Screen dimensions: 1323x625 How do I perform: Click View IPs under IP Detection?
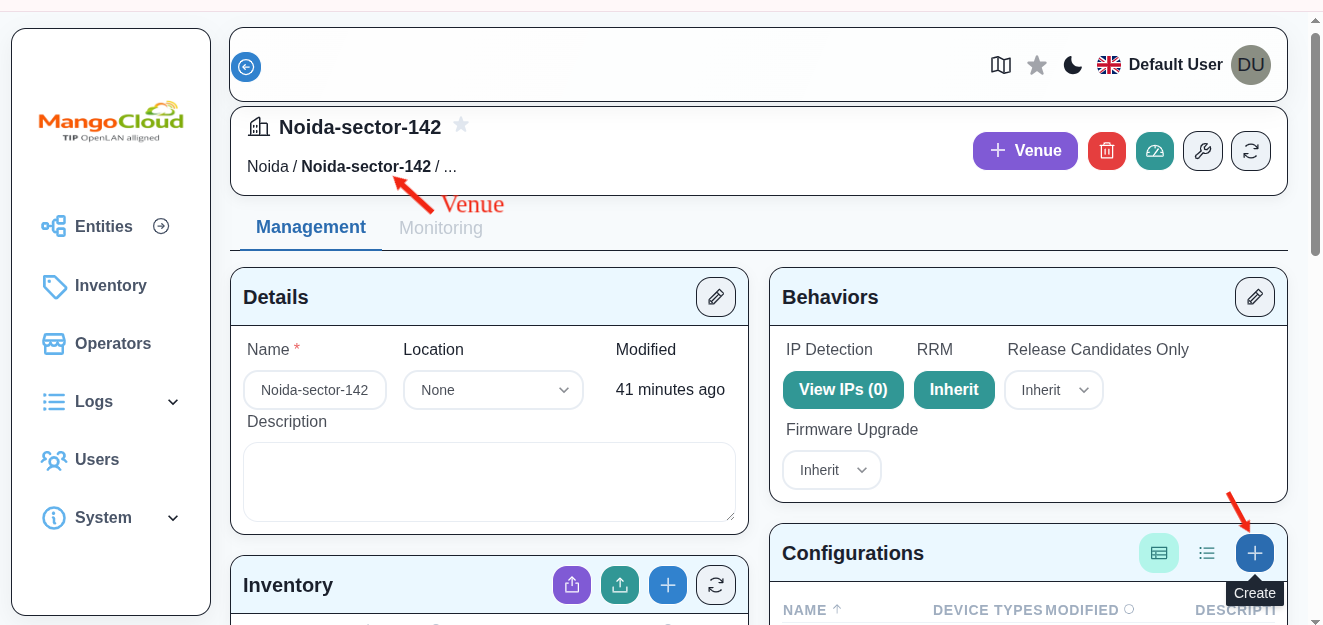click(x=843, y=390)
